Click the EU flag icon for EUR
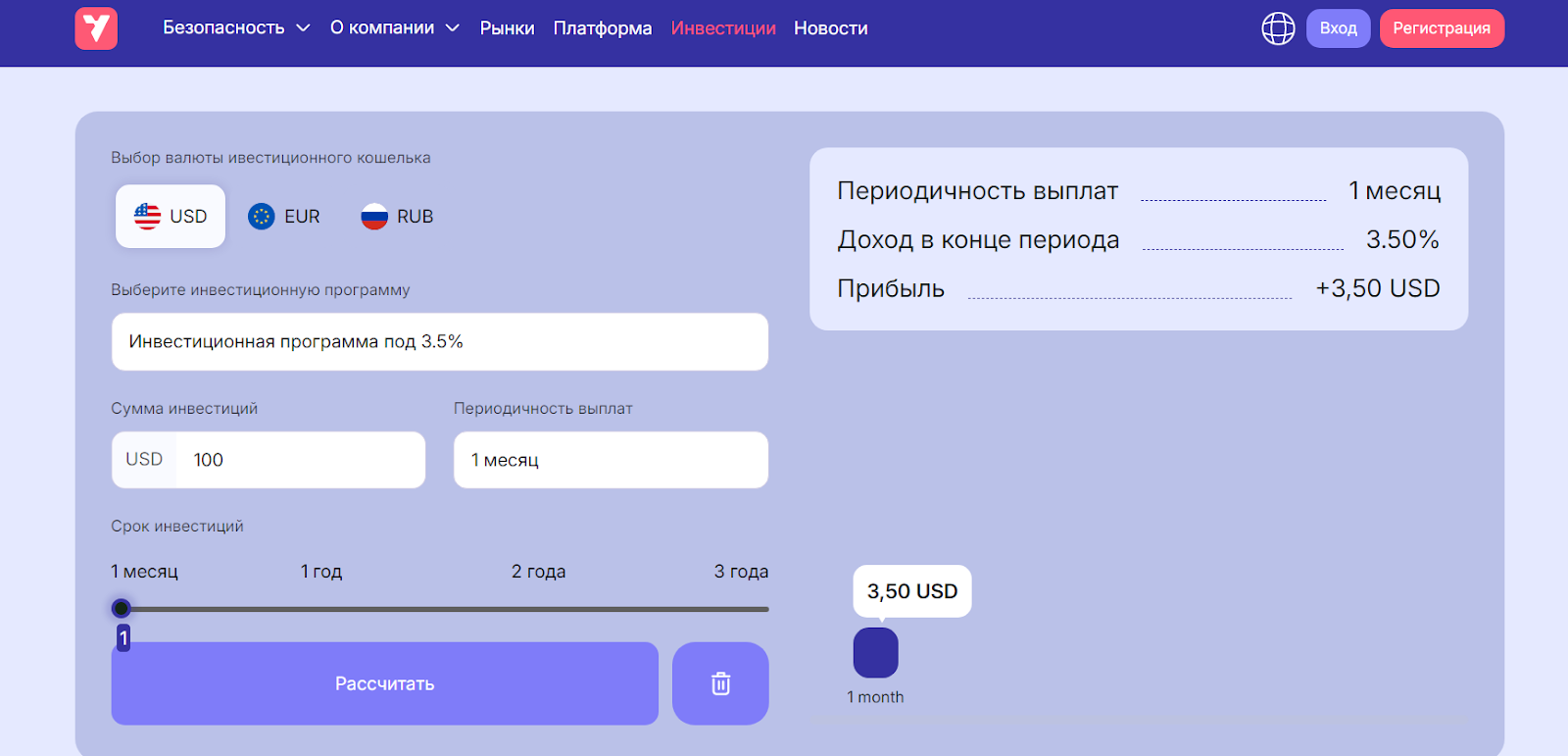Screen dimensions: 1568x756 [x=262, y=217]
